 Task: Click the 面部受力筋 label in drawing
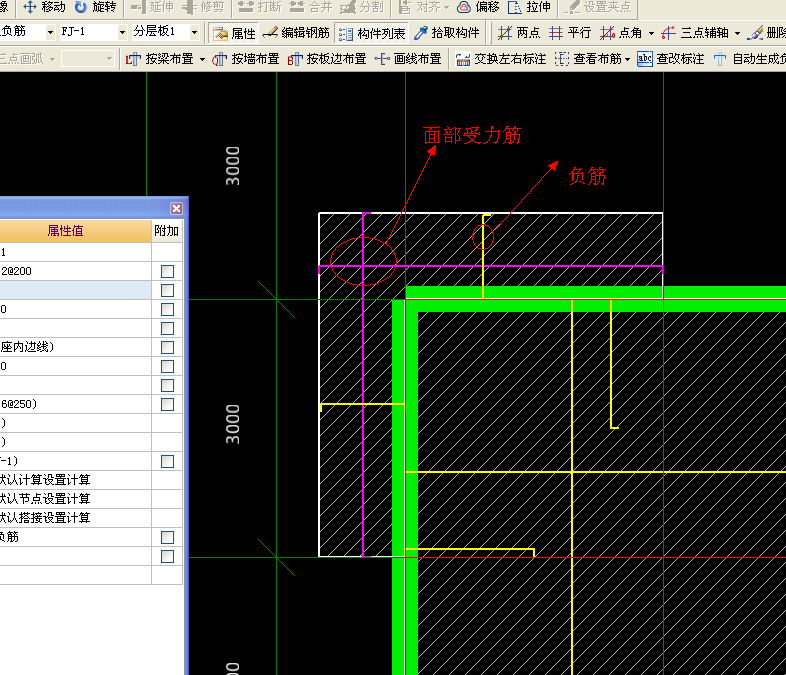(x=472, y=135)
